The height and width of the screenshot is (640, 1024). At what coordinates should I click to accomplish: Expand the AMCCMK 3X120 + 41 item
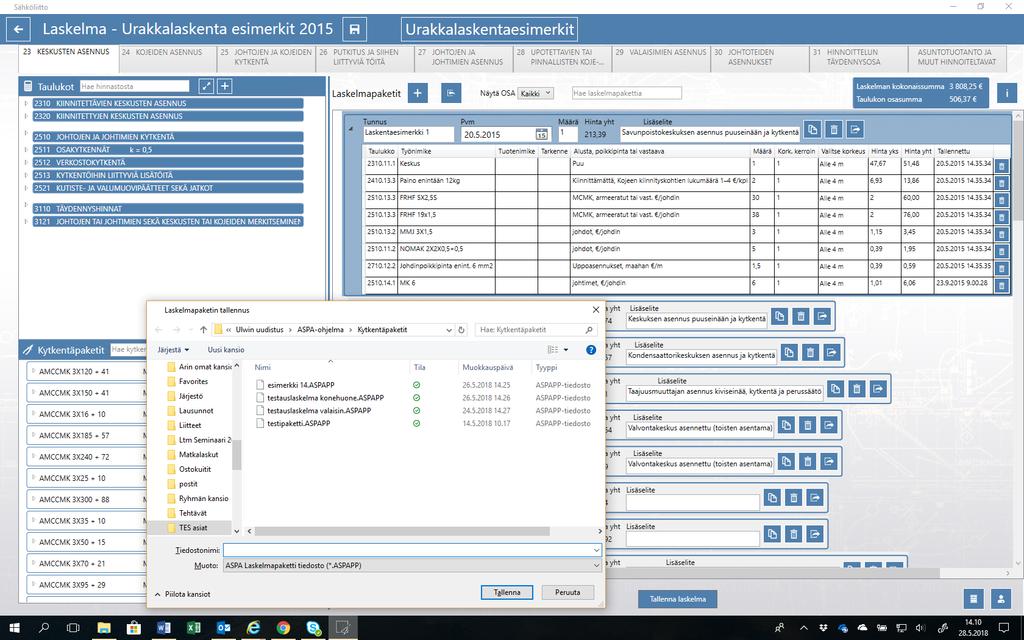pyautogui.click(x=33, y=371)
